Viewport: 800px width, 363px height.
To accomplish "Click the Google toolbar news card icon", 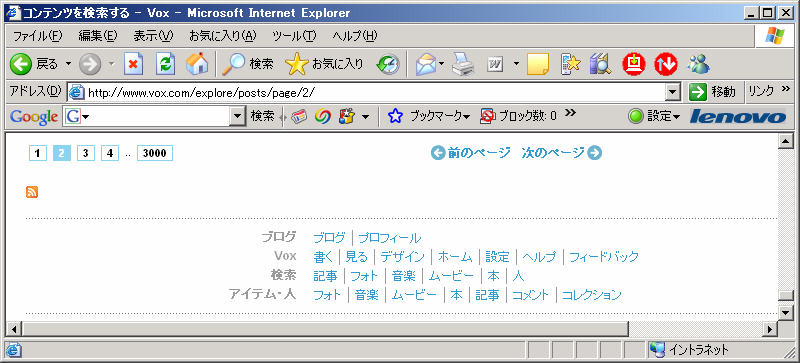I will (x=300, y=117).
